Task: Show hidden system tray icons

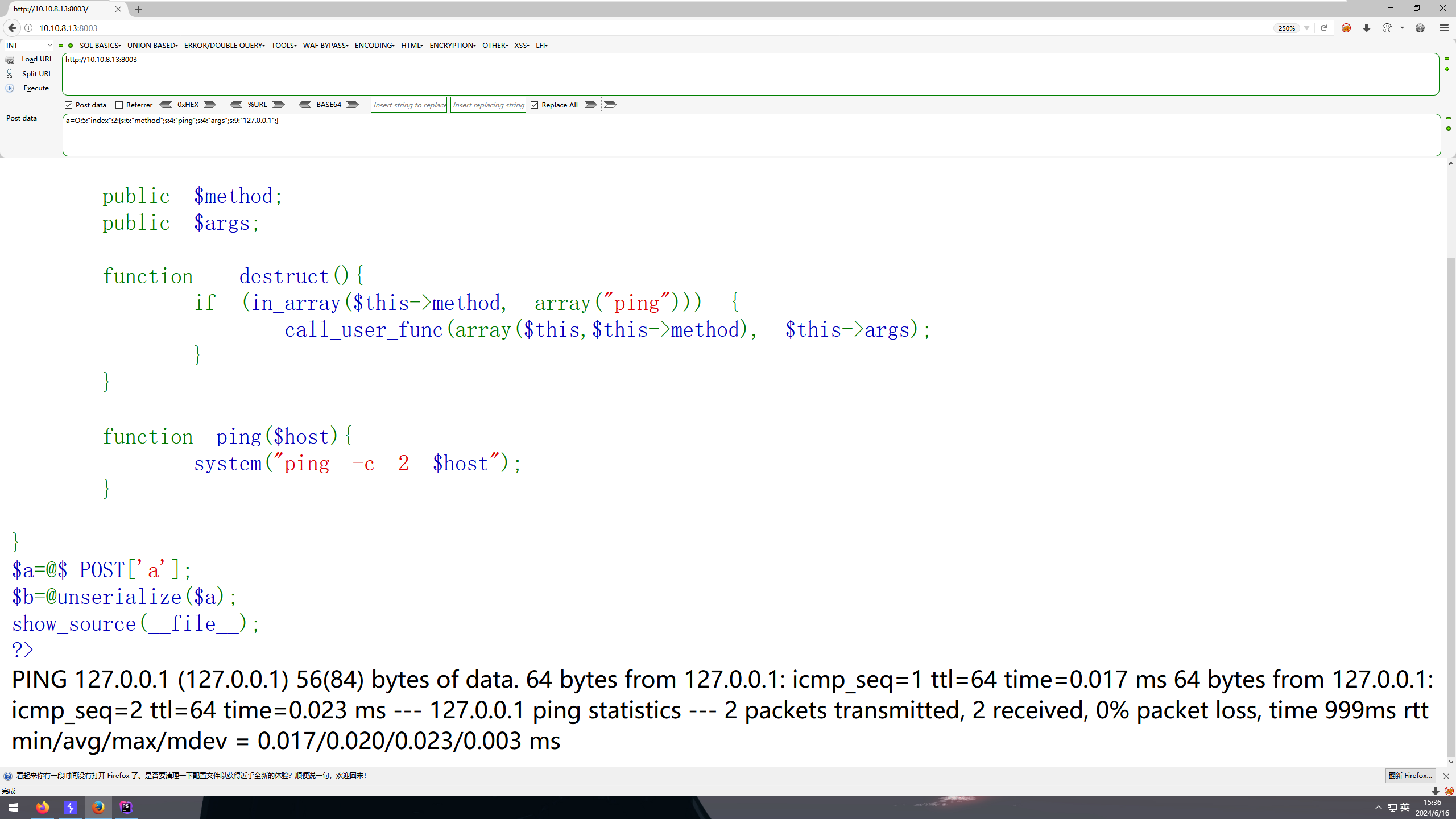Action: click(x=1378, y=808)
